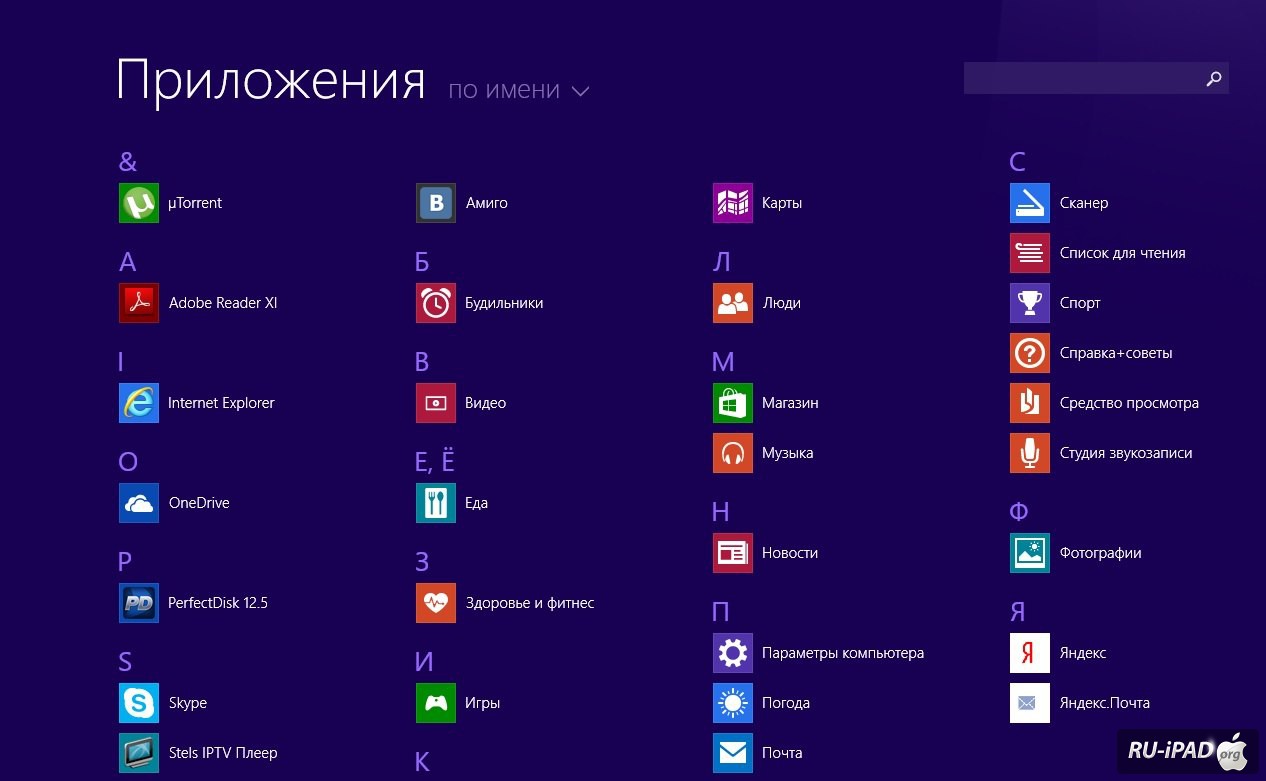Launch Adobe Reader XI icon
Image resolution: width=1266 pixels, height=781 pixels.
(x=139, y=303)
